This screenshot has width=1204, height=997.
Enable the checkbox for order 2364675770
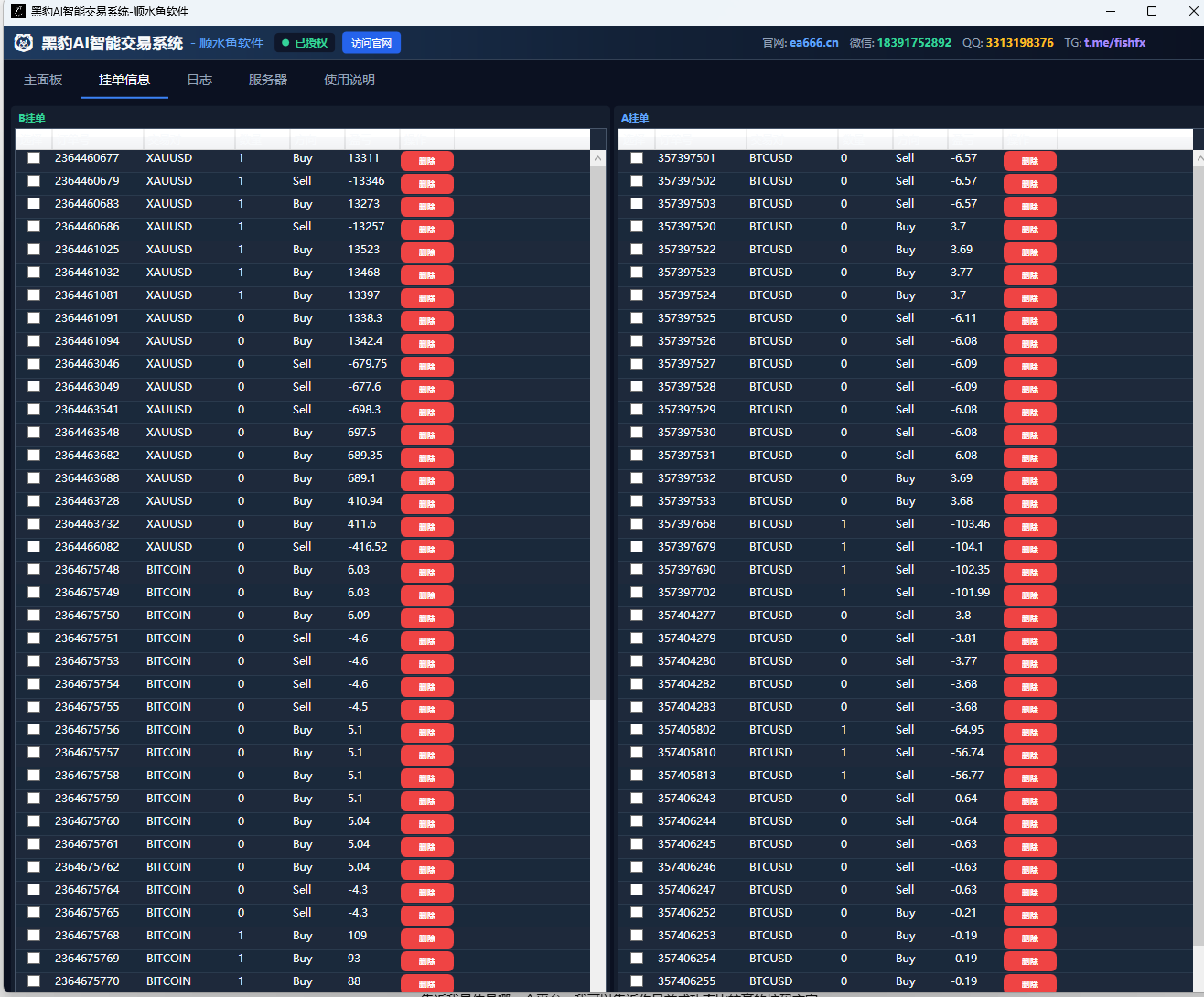[x=34, y=981]
